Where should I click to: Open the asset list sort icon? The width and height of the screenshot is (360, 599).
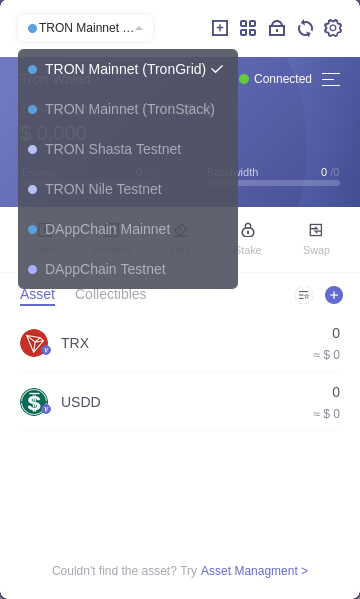coord(304,295)
